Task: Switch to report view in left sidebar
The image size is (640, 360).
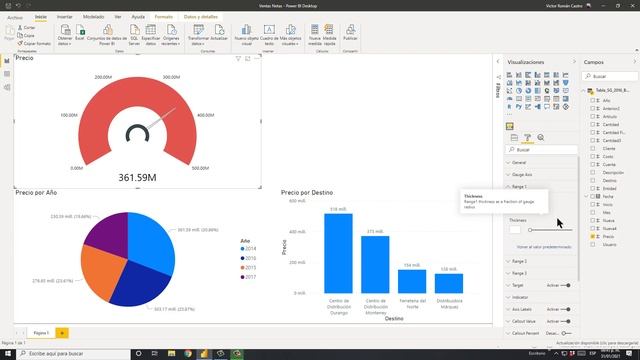Action: 7,61
